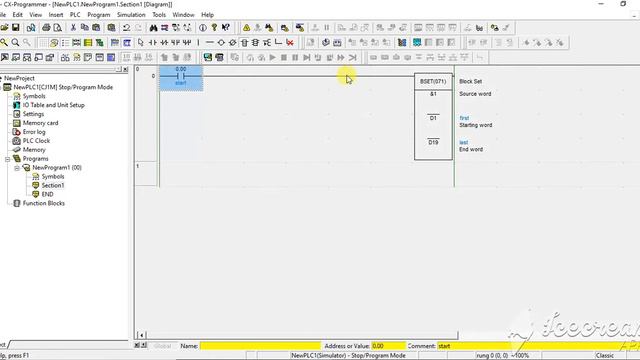
Task: Open the PLC menu
Action: pos(75,15)
